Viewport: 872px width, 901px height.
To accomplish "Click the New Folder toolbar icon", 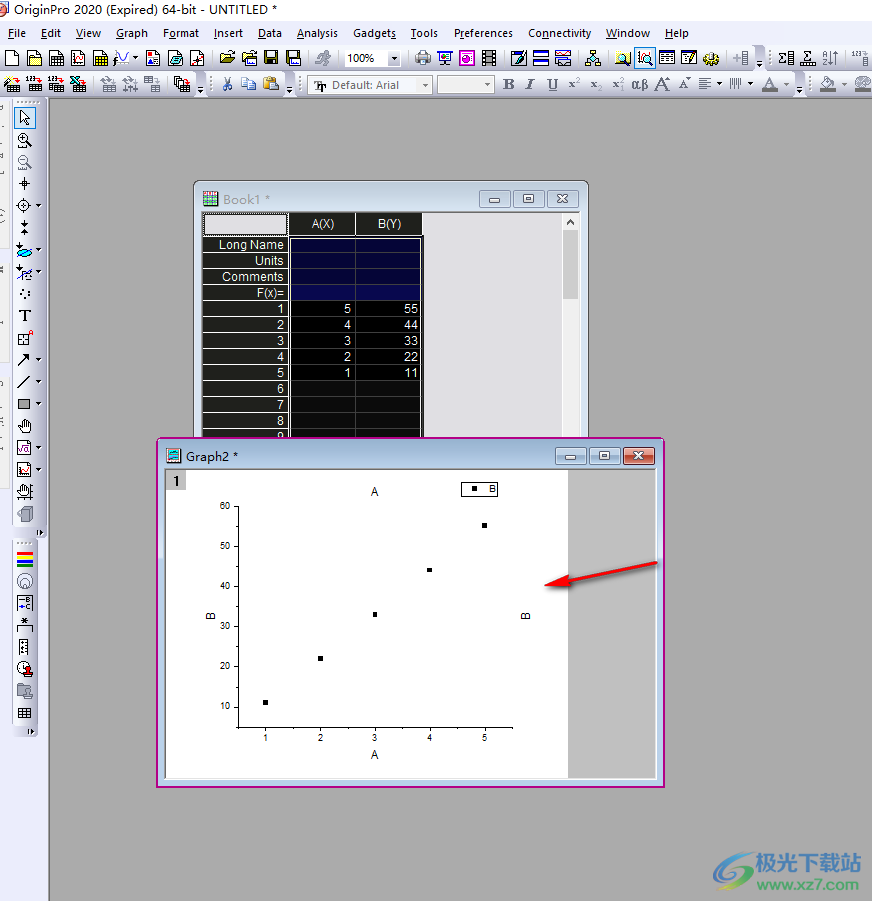I will (34, 58).
